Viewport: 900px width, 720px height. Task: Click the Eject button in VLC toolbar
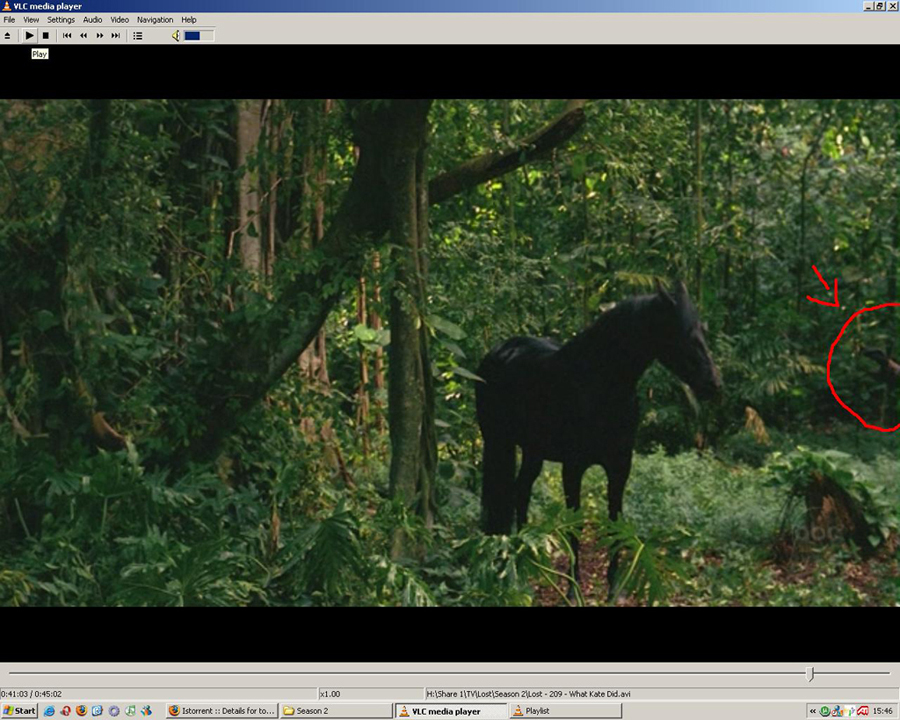point(7,36)
